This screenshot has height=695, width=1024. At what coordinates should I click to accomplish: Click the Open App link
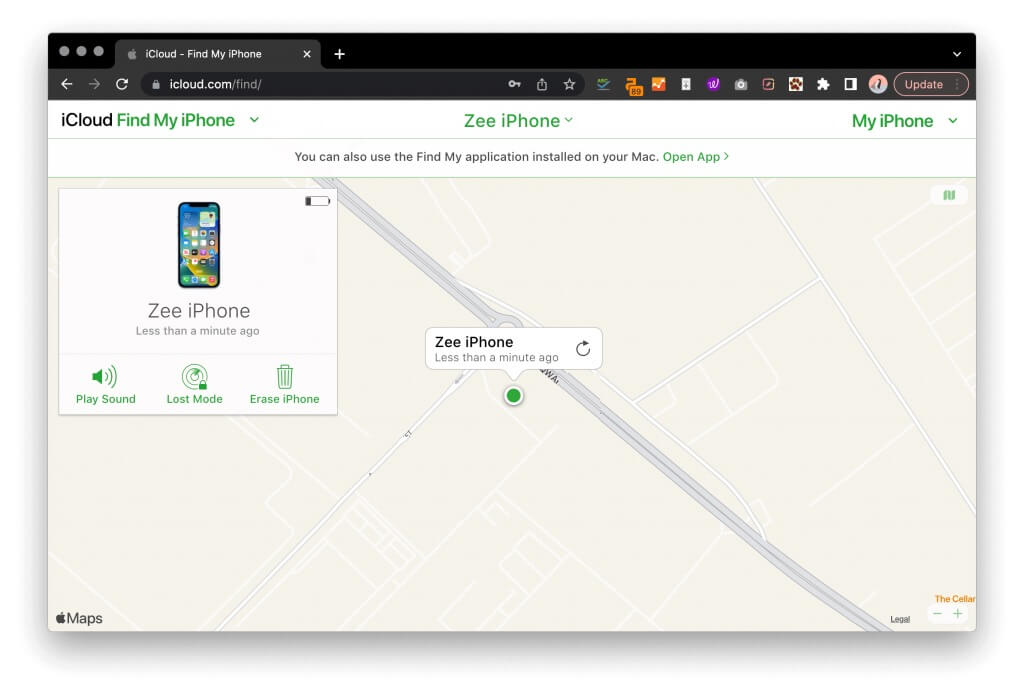point(695,157)
